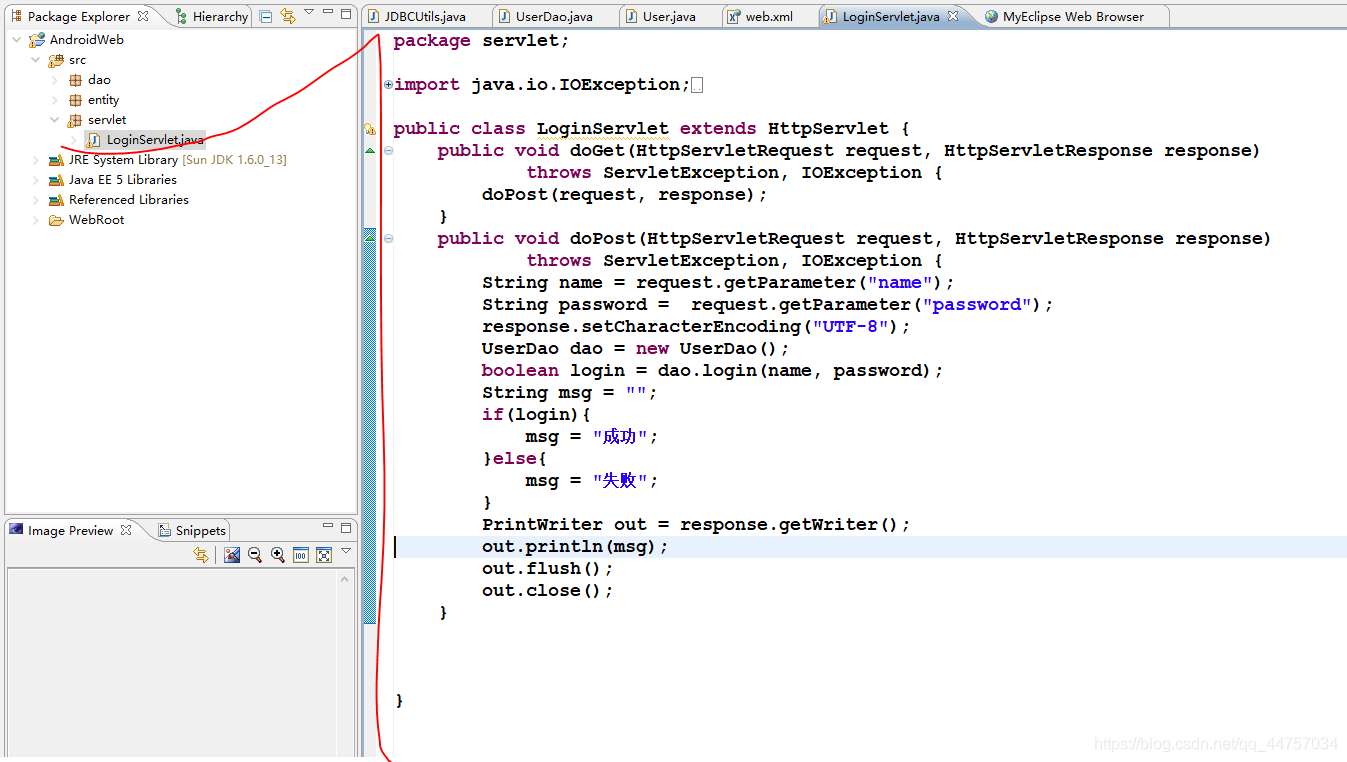
Task: Open the Image Preview dropdown menu arrow
Action: point(345,552)
